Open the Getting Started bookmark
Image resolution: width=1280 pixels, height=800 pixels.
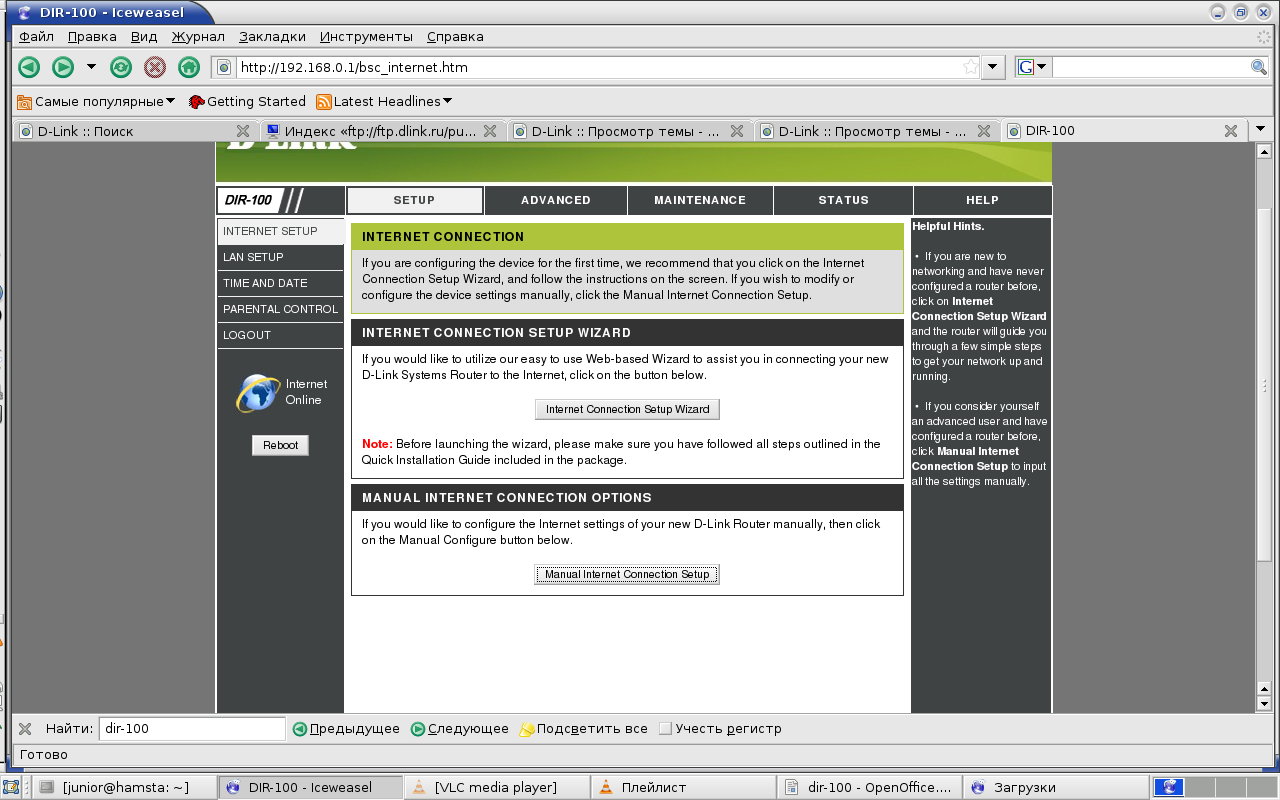click(247, 101)
